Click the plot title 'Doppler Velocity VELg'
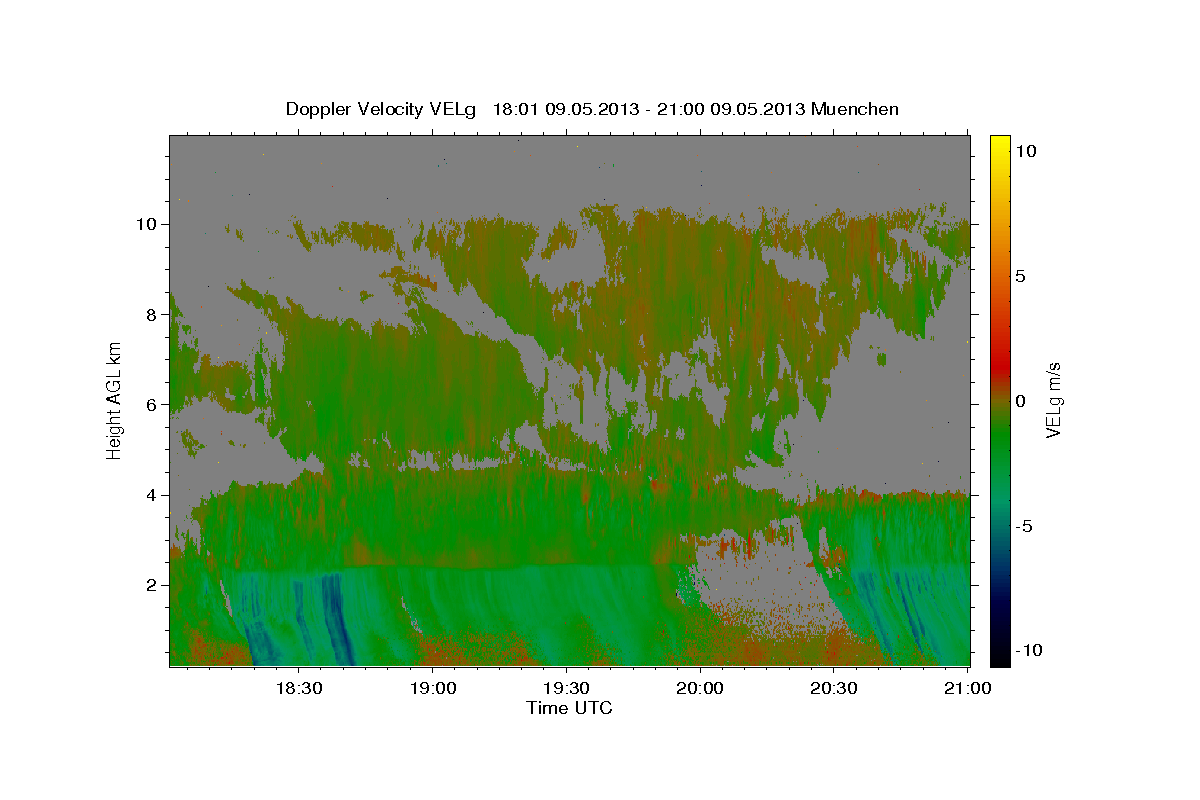The image size is (1200, 800). click(x=381, y=109)
